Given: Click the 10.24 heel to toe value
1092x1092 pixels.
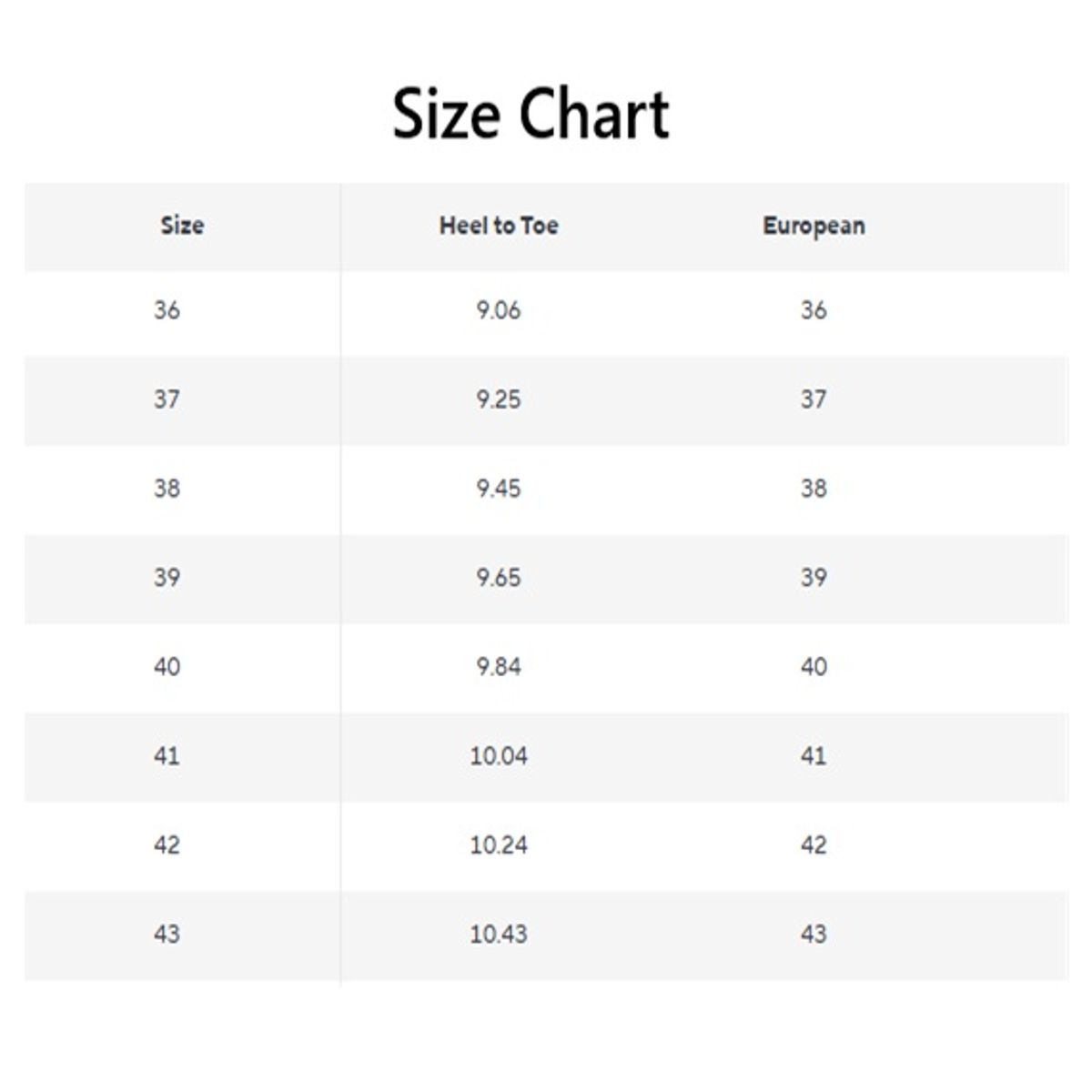Looking at the screenshot, I should coord(499,845).
